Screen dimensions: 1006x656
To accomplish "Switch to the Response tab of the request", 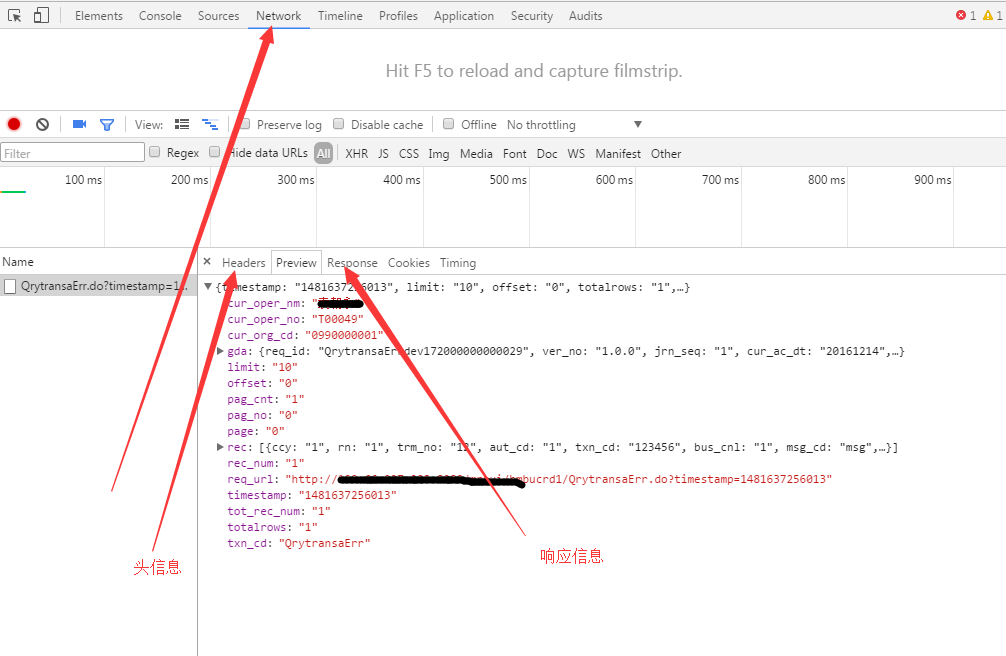I will point(352,263).
